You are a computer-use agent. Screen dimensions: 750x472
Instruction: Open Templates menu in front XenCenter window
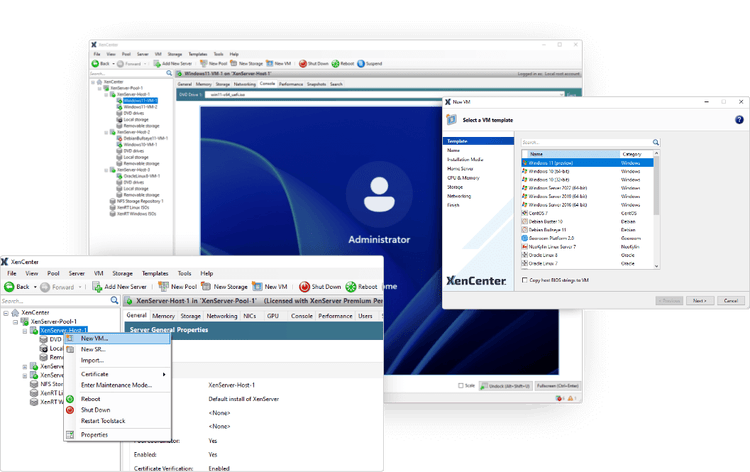click(155, 274)
